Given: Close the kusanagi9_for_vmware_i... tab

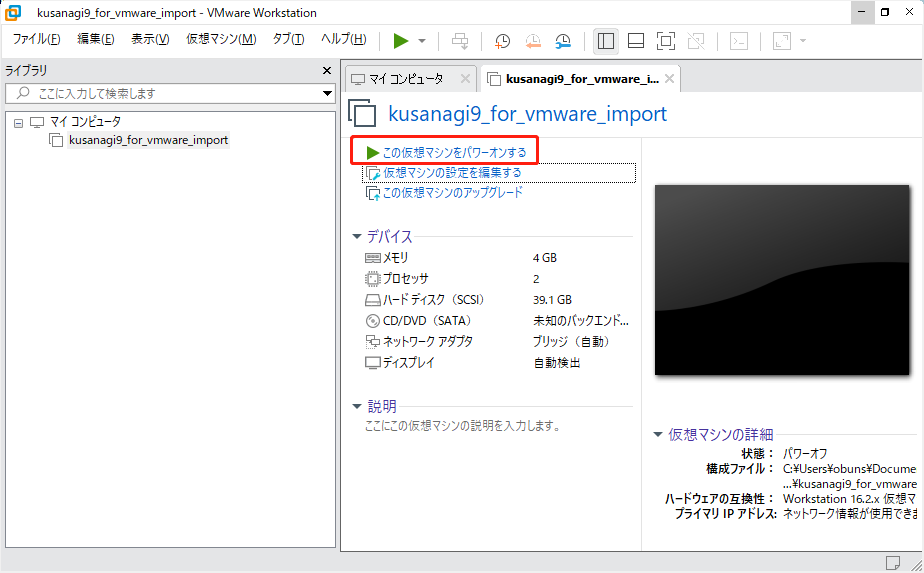Looking at the screenshot, I should [x=669, y=78].
